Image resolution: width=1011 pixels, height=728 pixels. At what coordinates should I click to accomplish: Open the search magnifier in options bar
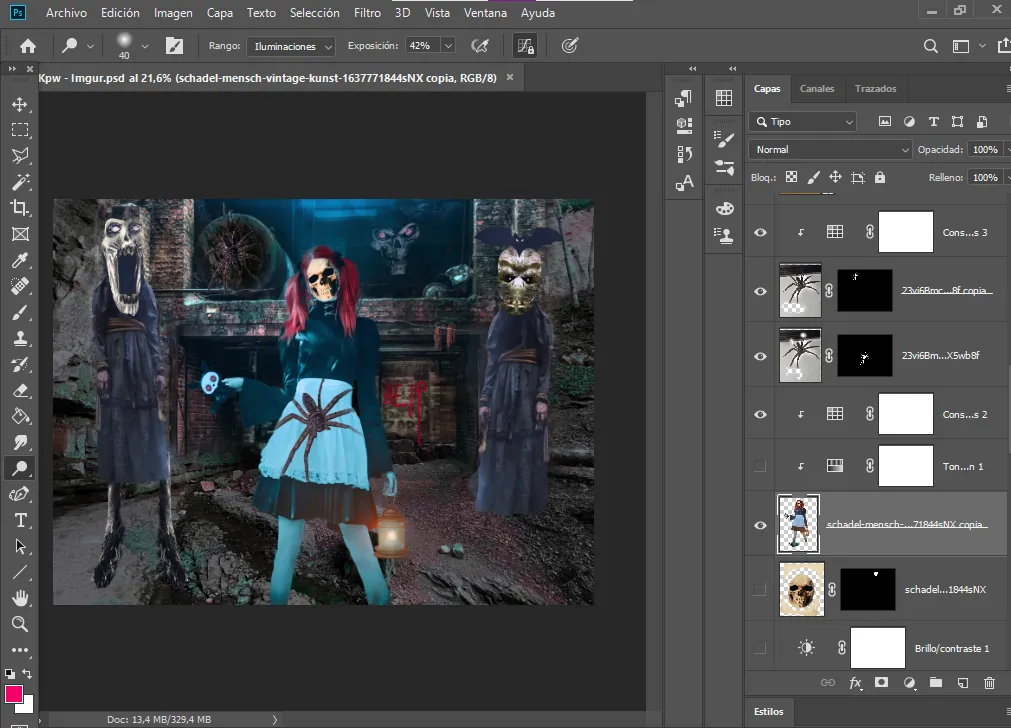(930, 46)
